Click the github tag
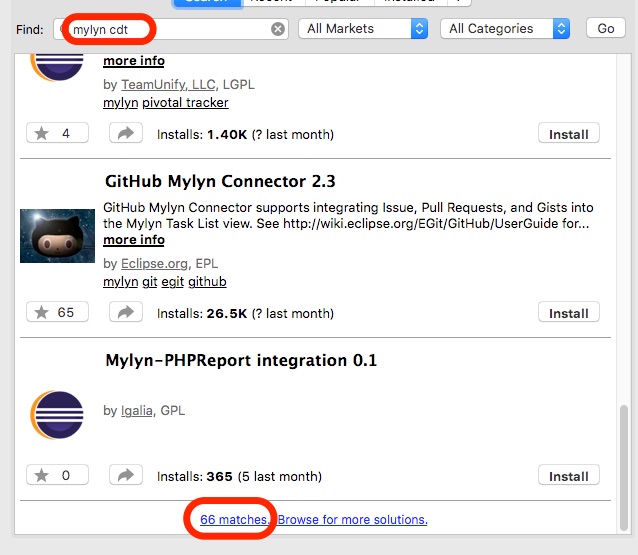This screenshot has width=638, height=555. [207, 282]
